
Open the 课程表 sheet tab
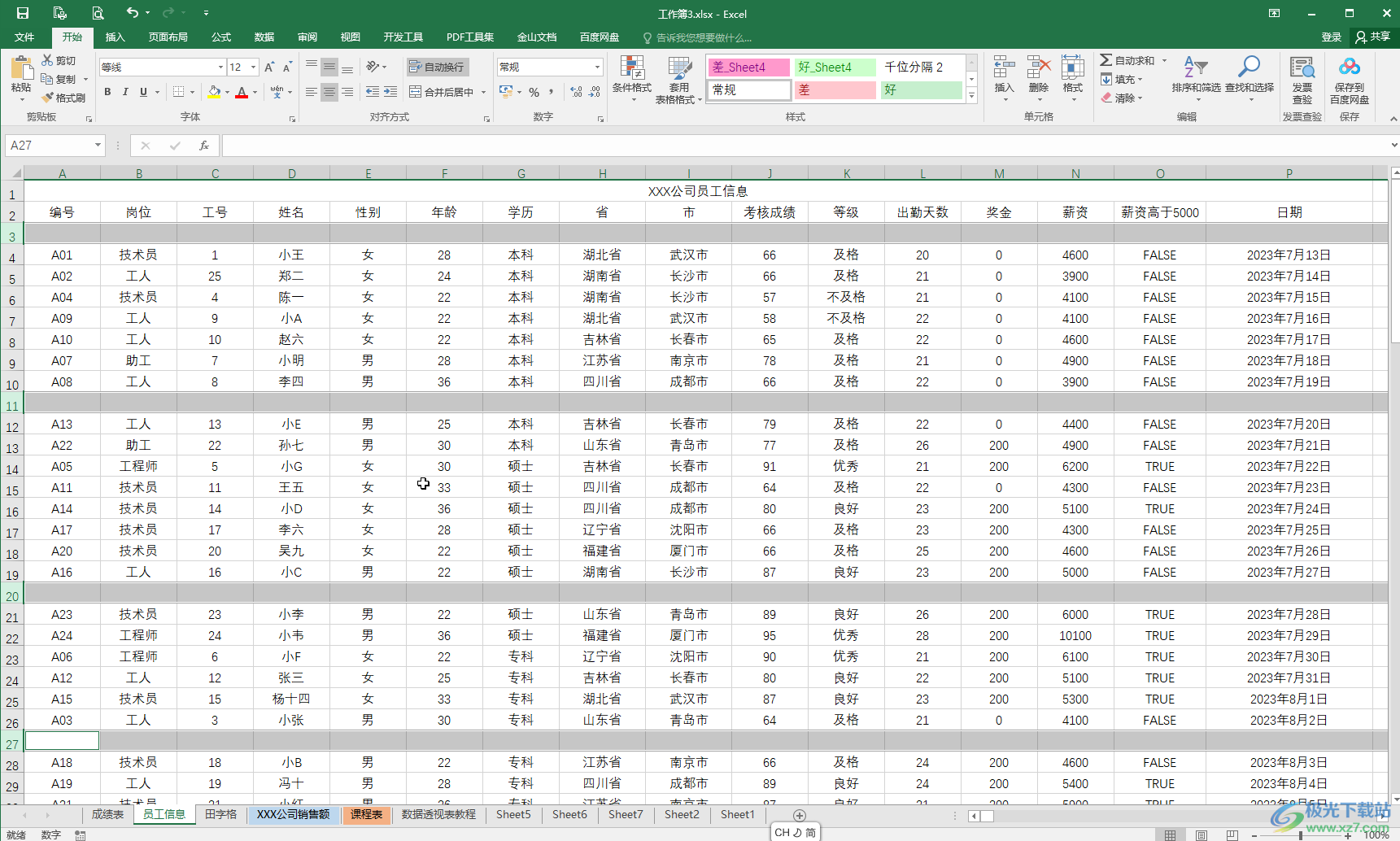coord(367,814)
